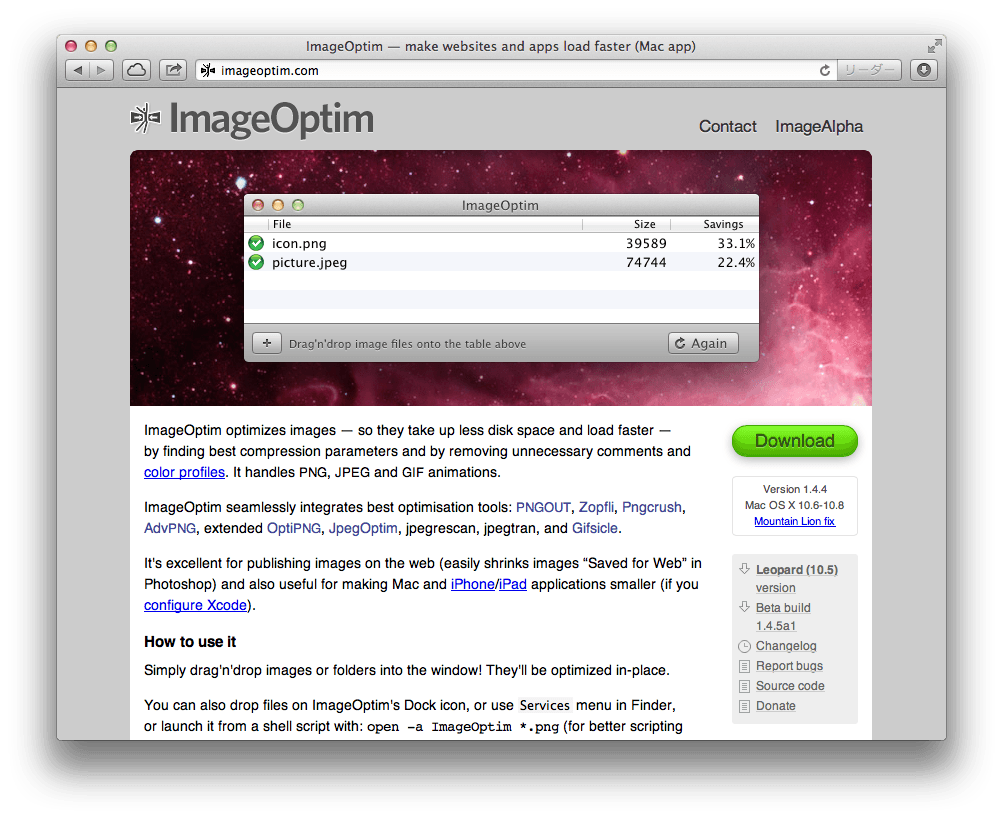Open the JpegOptim link
The height and width of the screenshot is (819, 1003).
coord(363,529)
